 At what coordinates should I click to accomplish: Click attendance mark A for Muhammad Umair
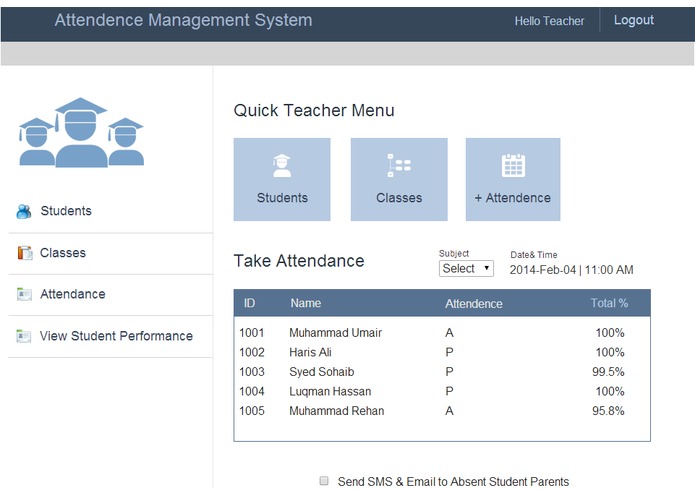tap(449, 333)
